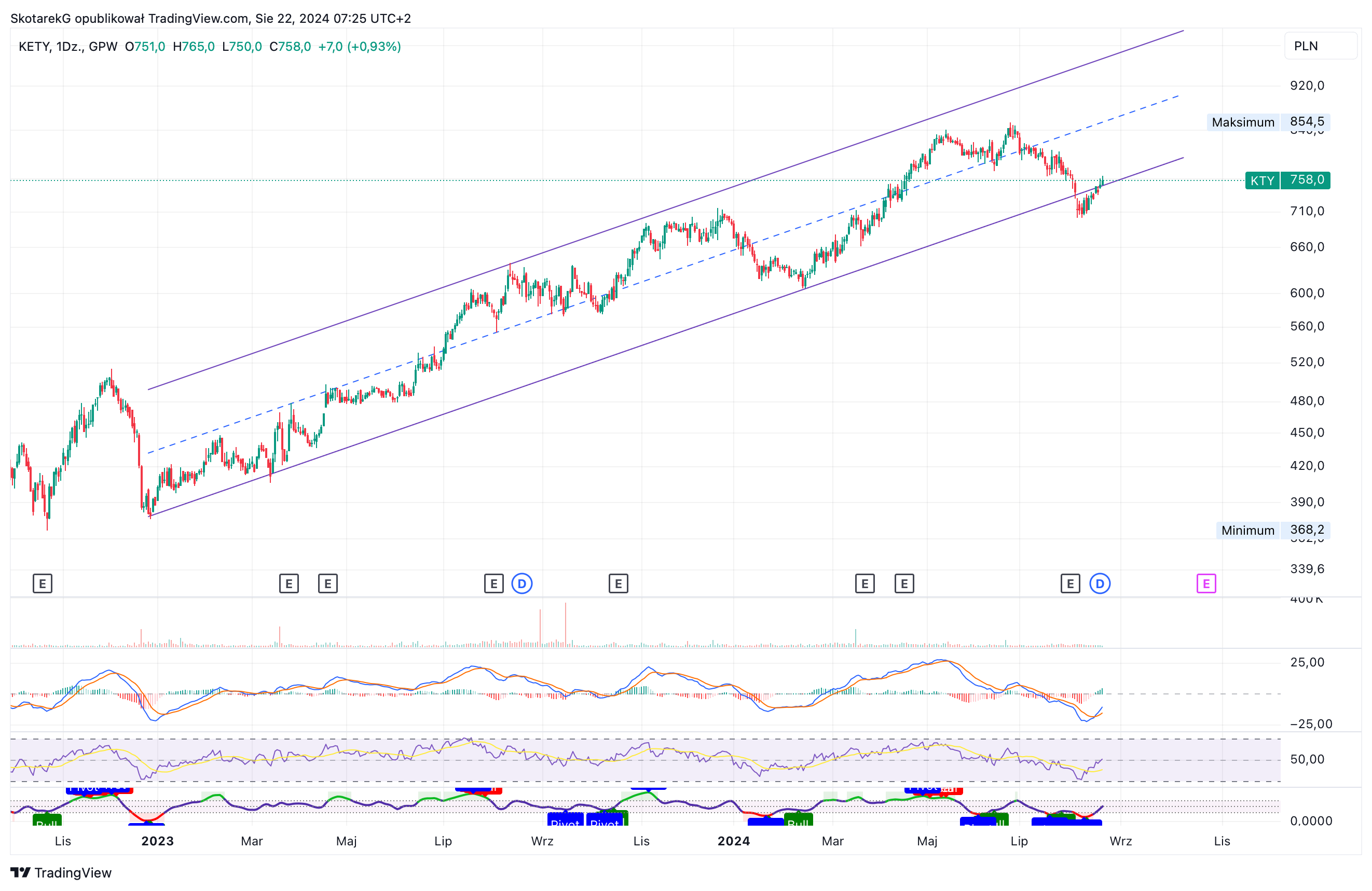The width and height of the screenshot is (1372, 891).
Task: Click the E earnings marker just after Mar 2024
Action: (x=865, y=584)
